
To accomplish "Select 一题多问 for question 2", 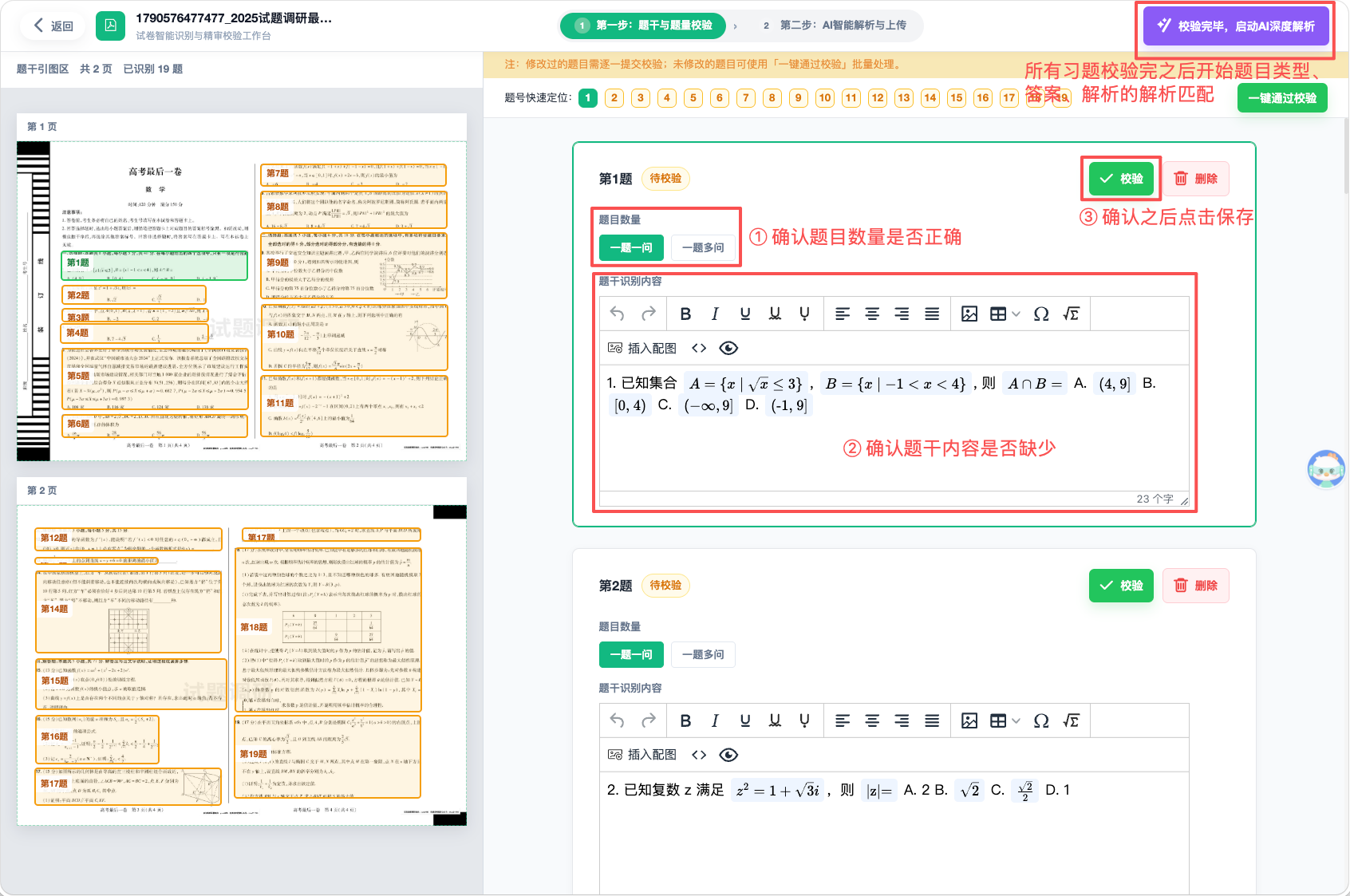I will [703, 654].
